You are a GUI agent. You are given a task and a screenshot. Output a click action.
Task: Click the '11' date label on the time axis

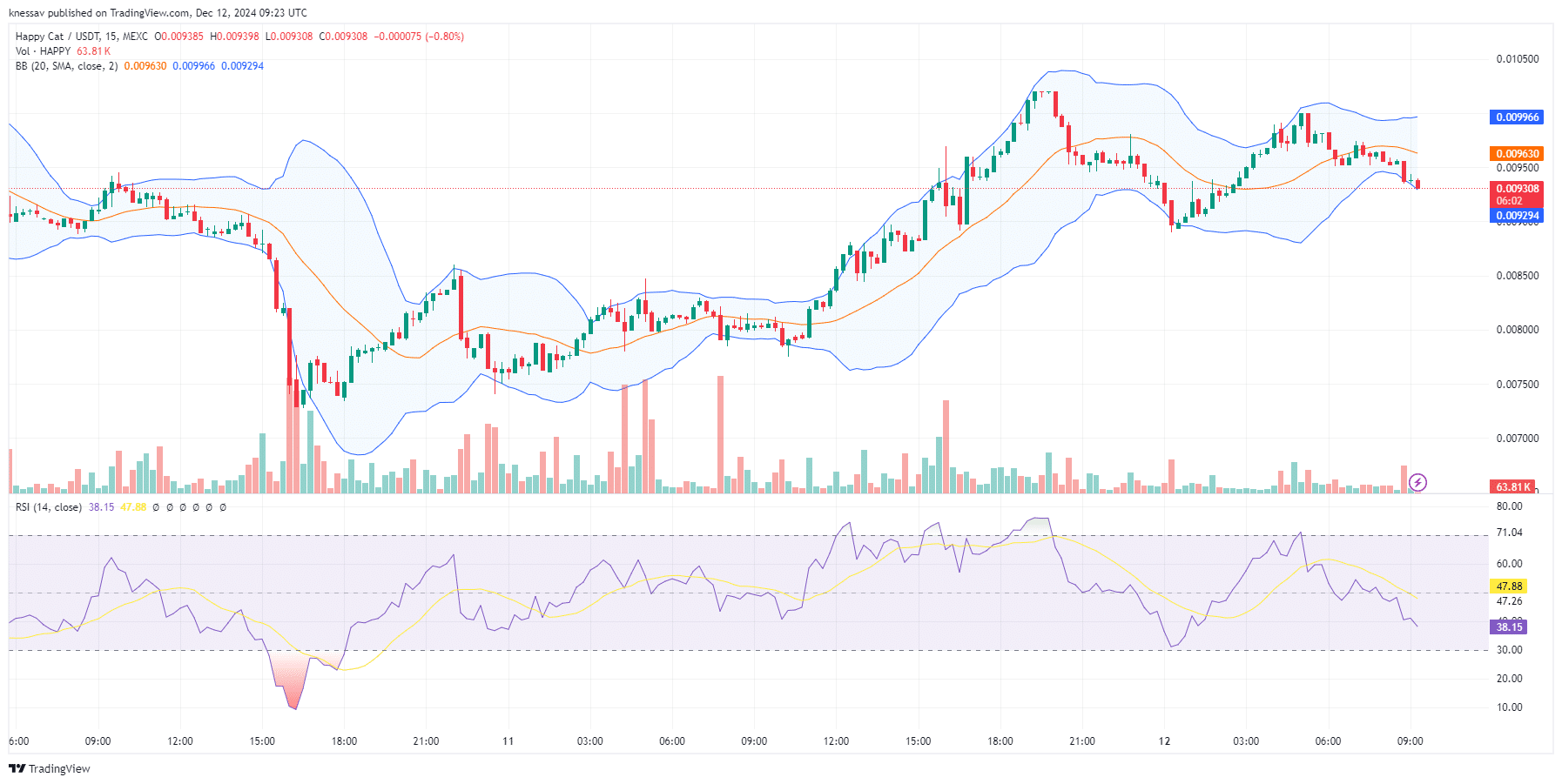click(x=508, y=741)
